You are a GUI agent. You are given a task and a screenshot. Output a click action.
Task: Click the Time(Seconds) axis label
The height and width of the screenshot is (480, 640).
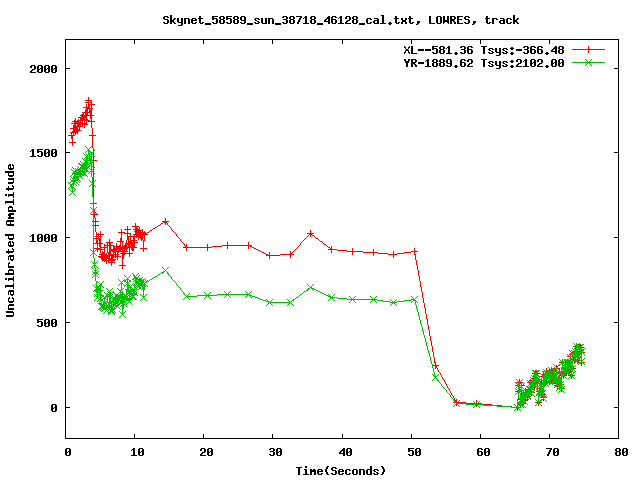tap(340, 471)
